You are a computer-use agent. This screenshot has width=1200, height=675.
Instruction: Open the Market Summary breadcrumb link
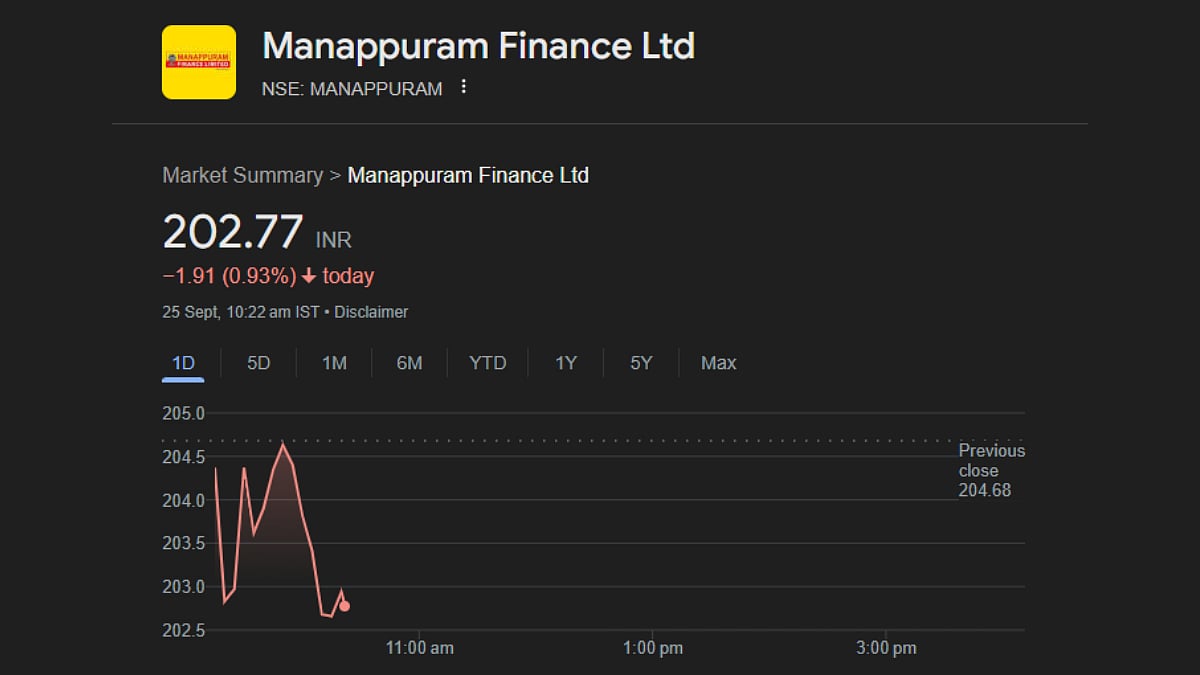[242, 175]
